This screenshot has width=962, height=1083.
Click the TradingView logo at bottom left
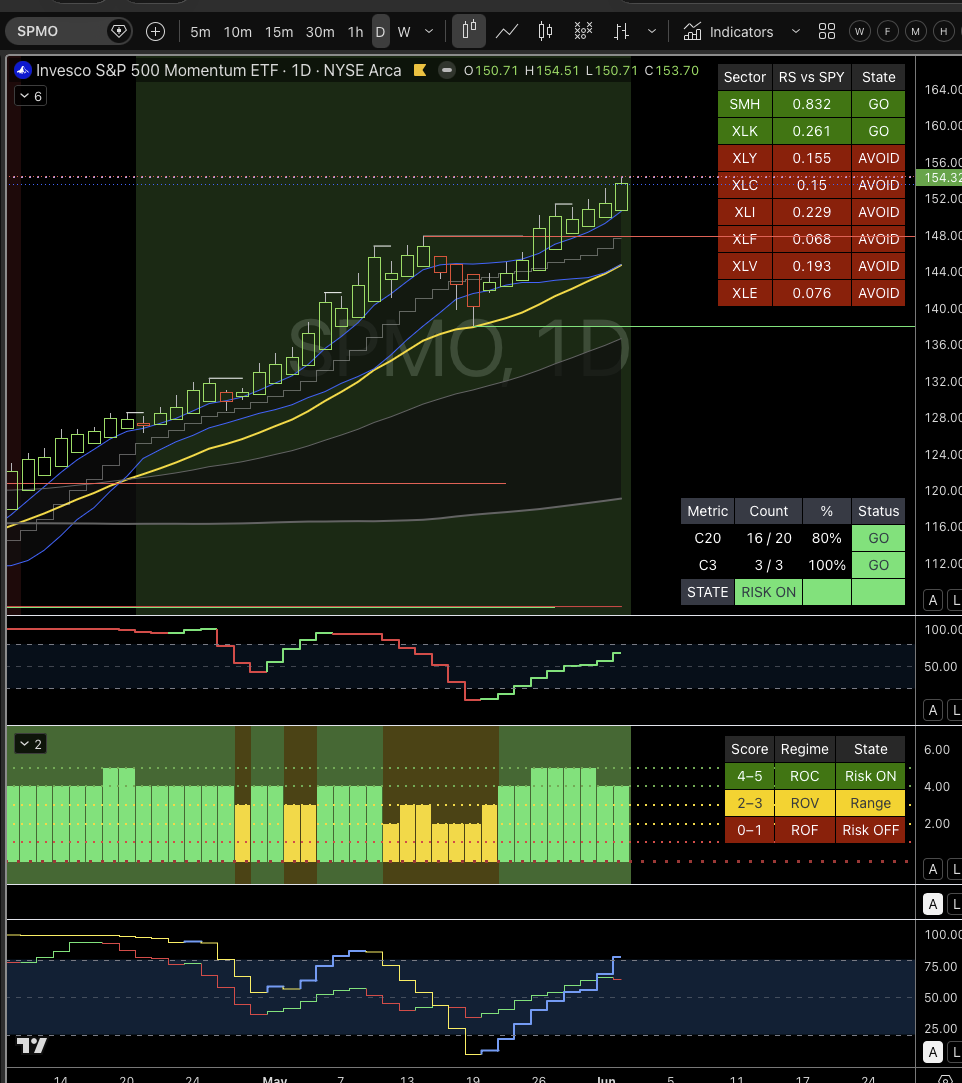(x=32, y=1045)
